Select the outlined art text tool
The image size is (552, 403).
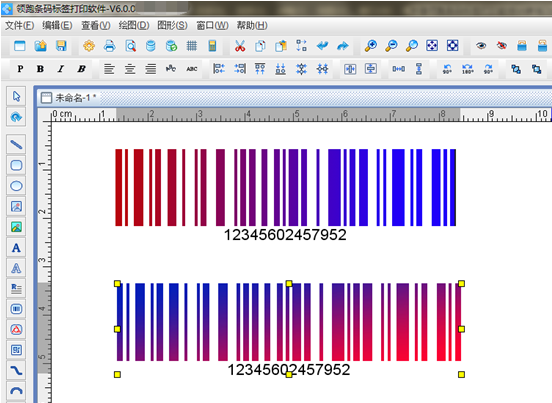pyautogui.click(x=16, y=269)
